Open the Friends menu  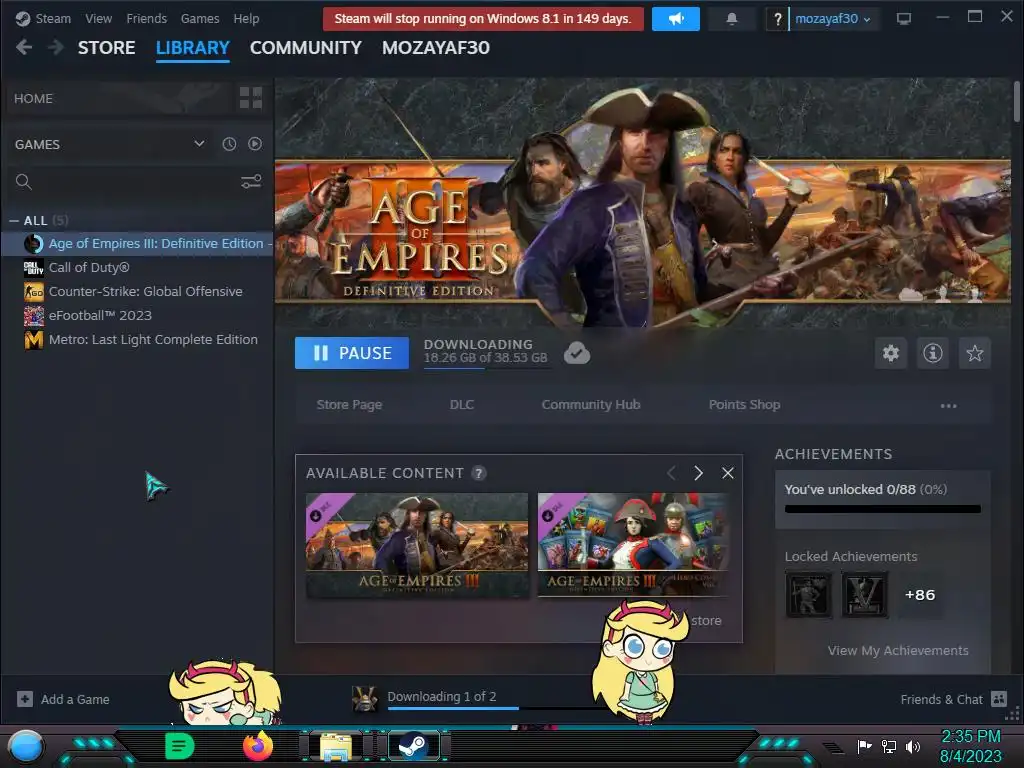tap(146, 18)
